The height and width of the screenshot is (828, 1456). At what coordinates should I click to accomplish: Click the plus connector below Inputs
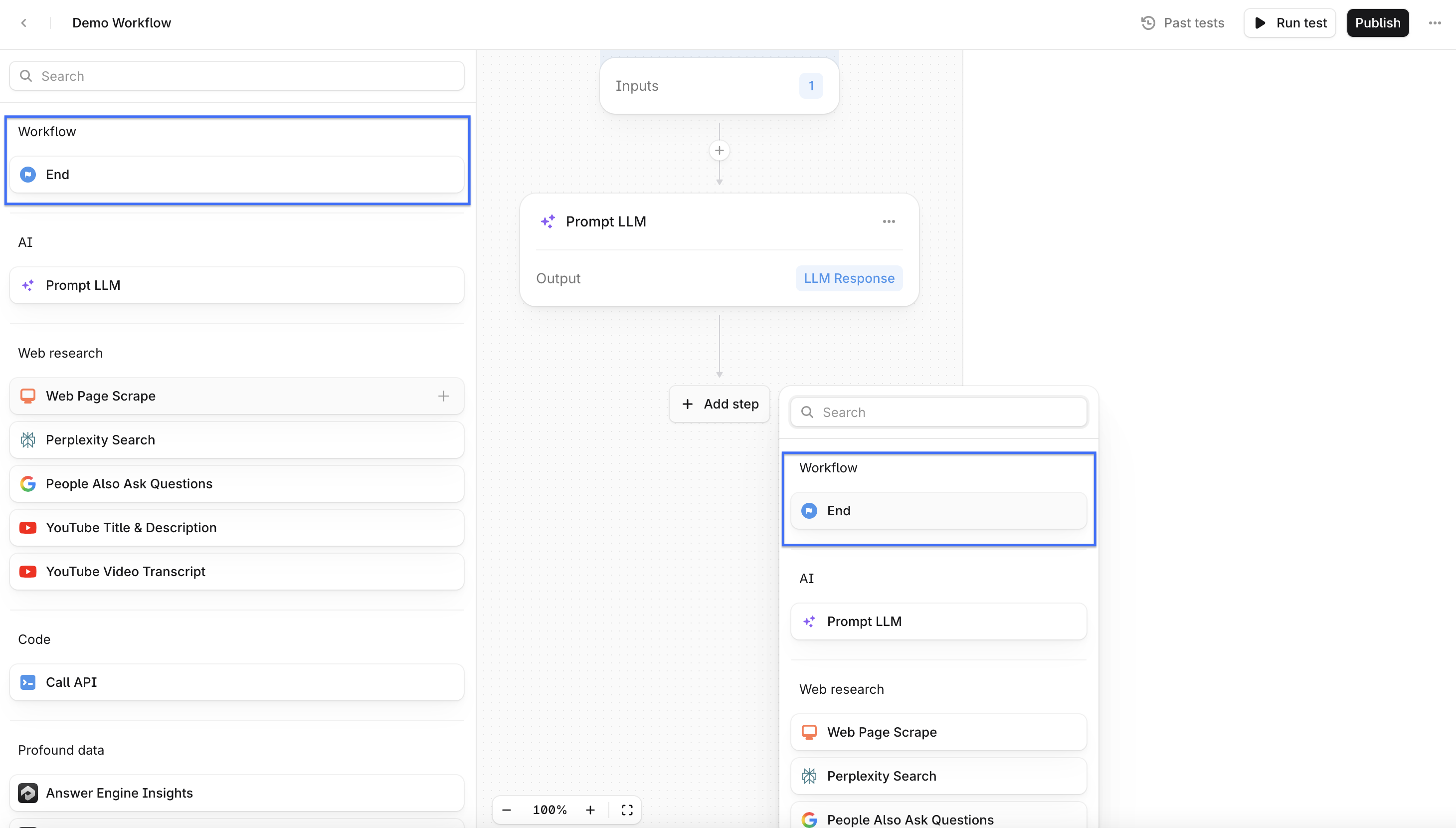tap(719, 151)
